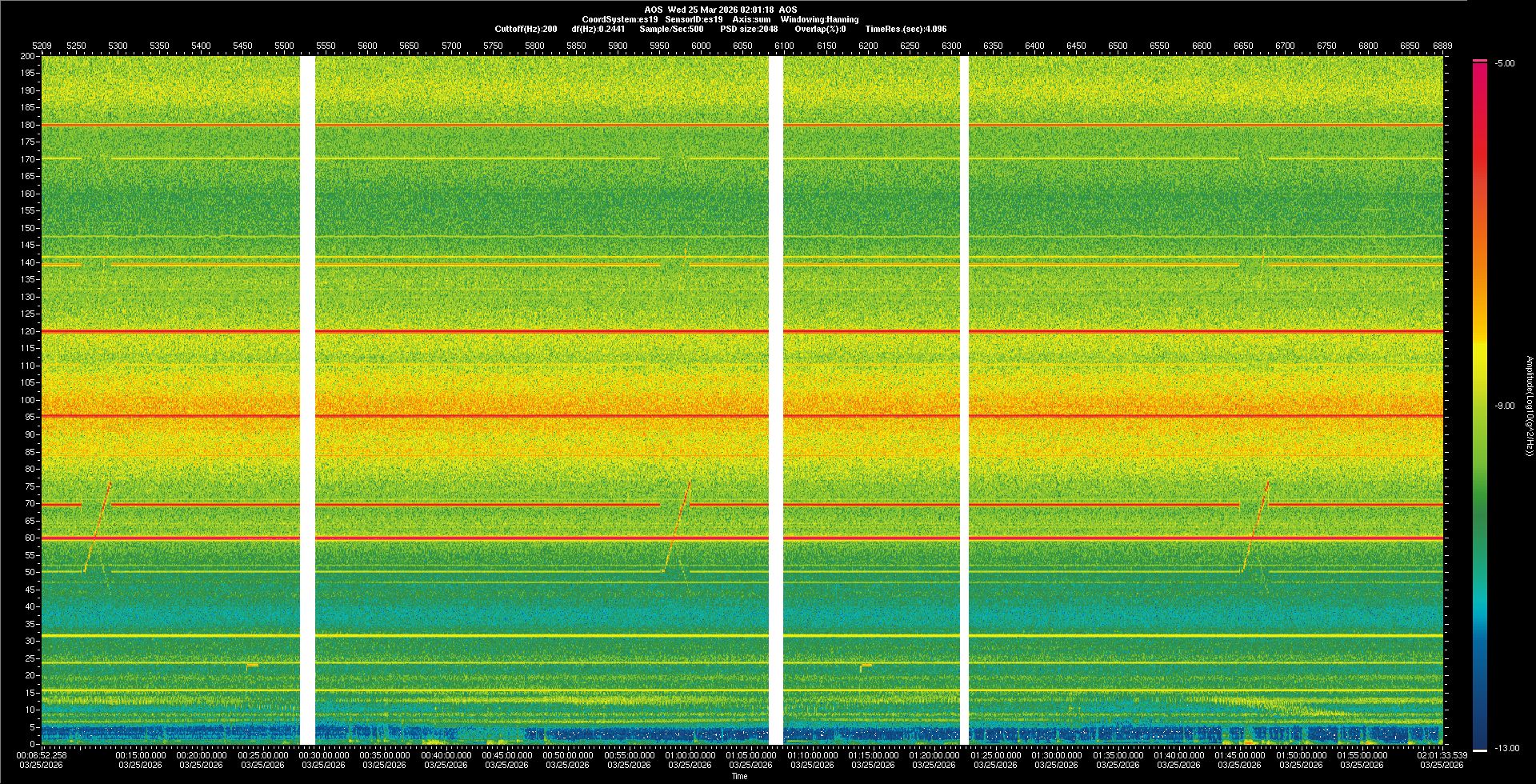
Task: Click the 02:01:33.539 end time label
Action: coord(1442,754)
